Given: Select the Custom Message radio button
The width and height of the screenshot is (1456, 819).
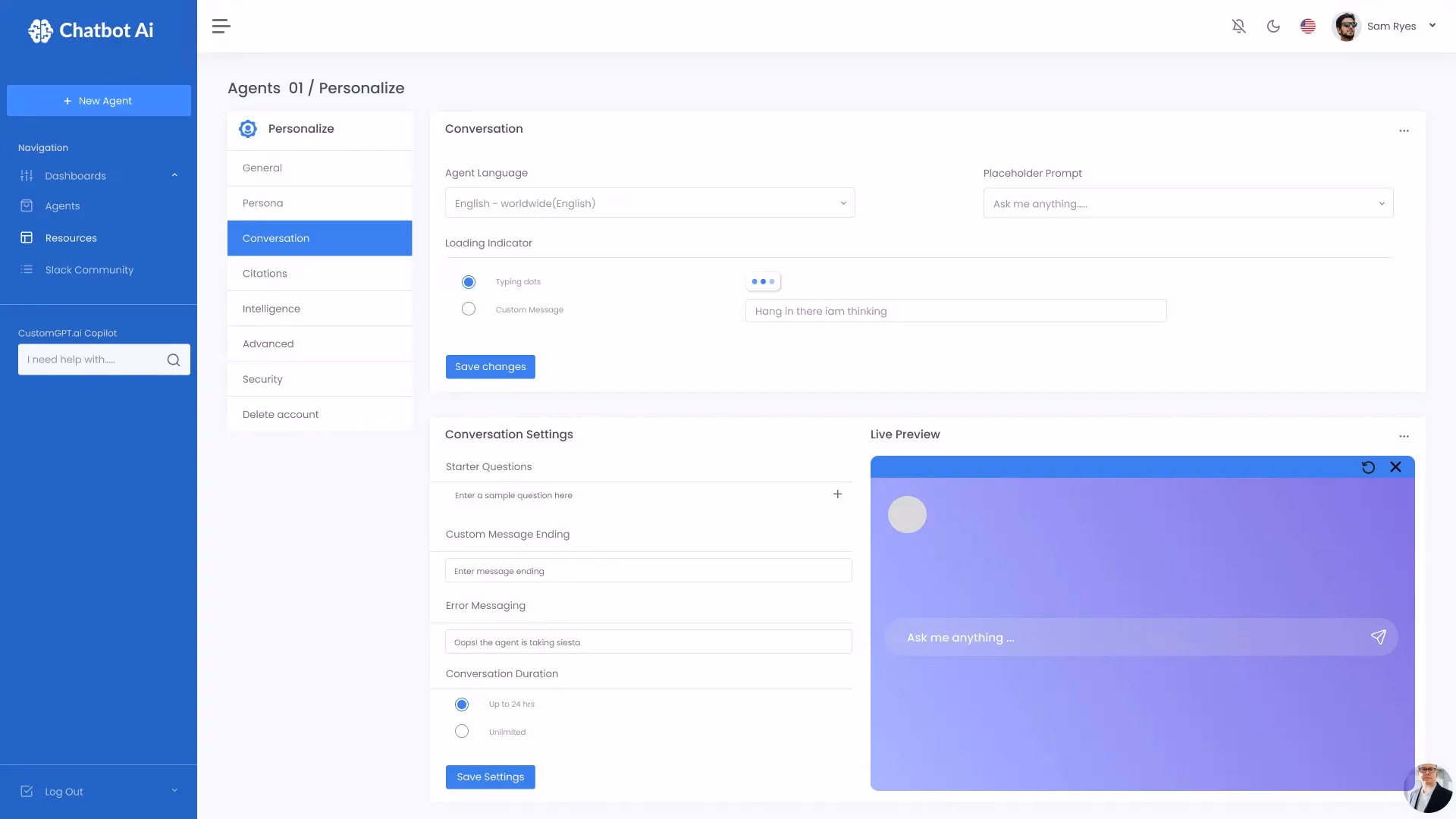Looking at the screenshot, I should tap(469, 309).
